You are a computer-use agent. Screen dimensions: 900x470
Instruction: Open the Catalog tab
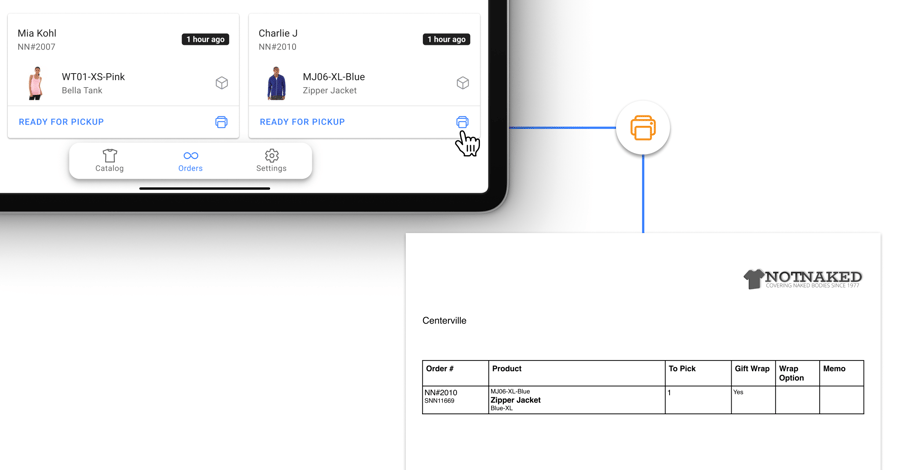click(x=110, y=160)
